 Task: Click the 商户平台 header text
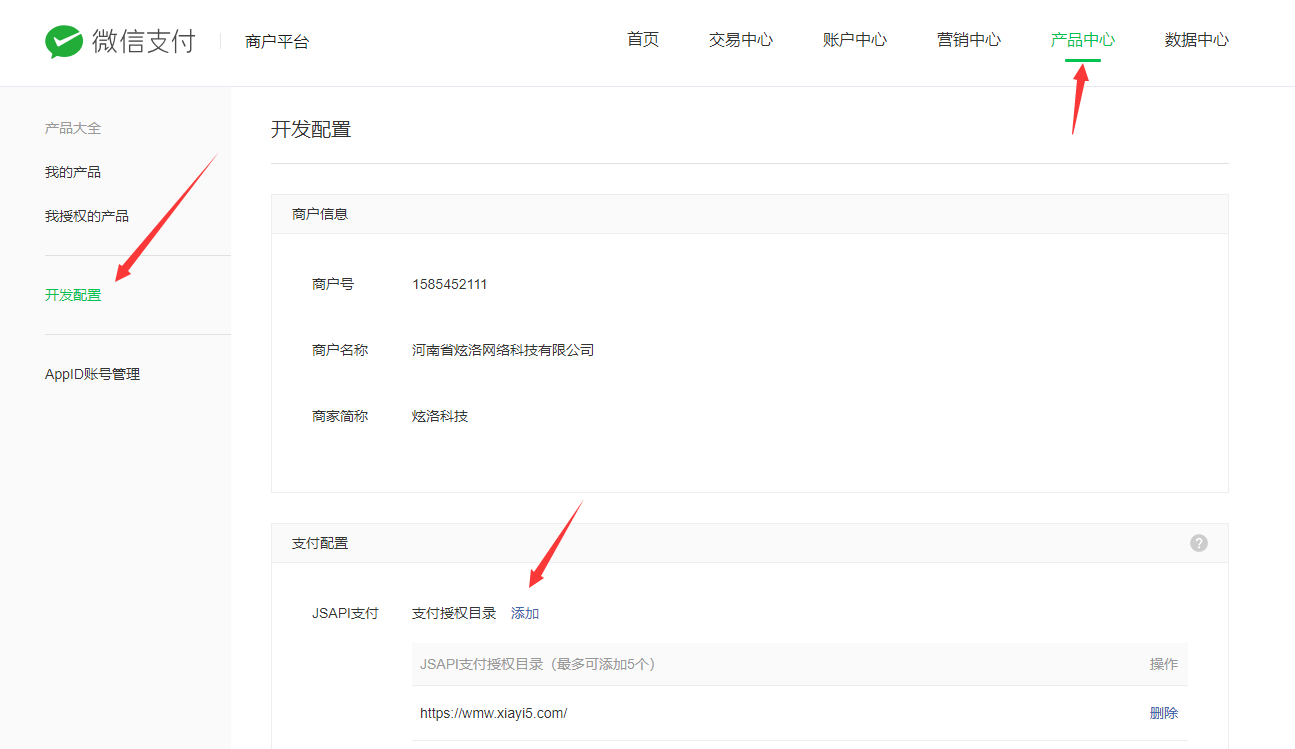pos(277,42)
